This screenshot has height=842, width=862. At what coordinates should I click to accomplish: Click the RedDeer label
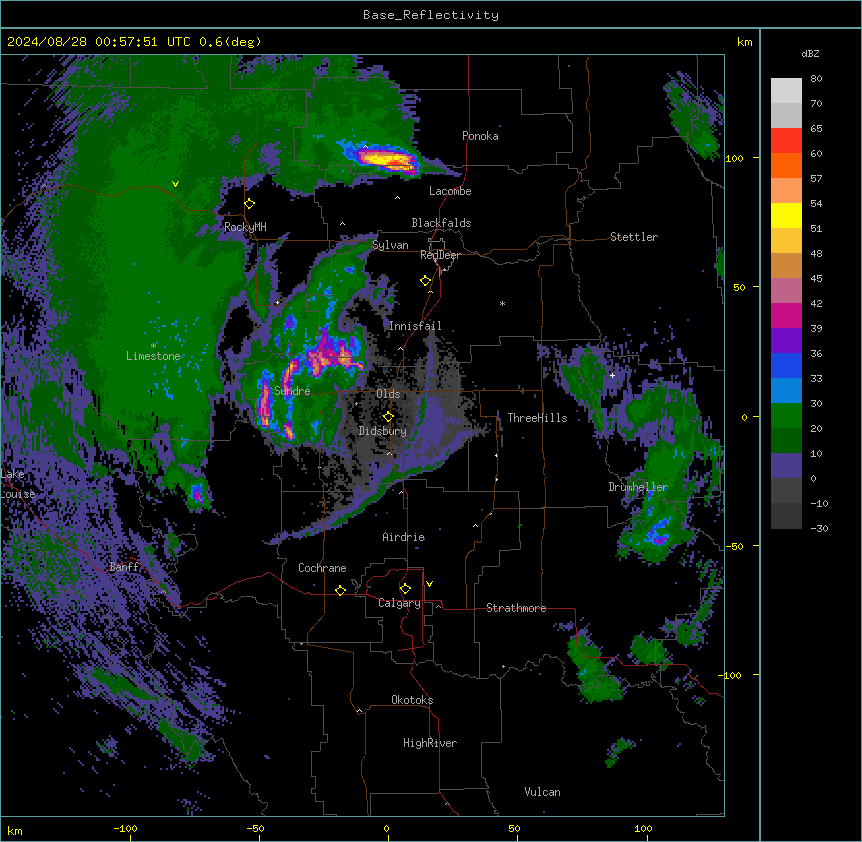(x=440, y=255)
